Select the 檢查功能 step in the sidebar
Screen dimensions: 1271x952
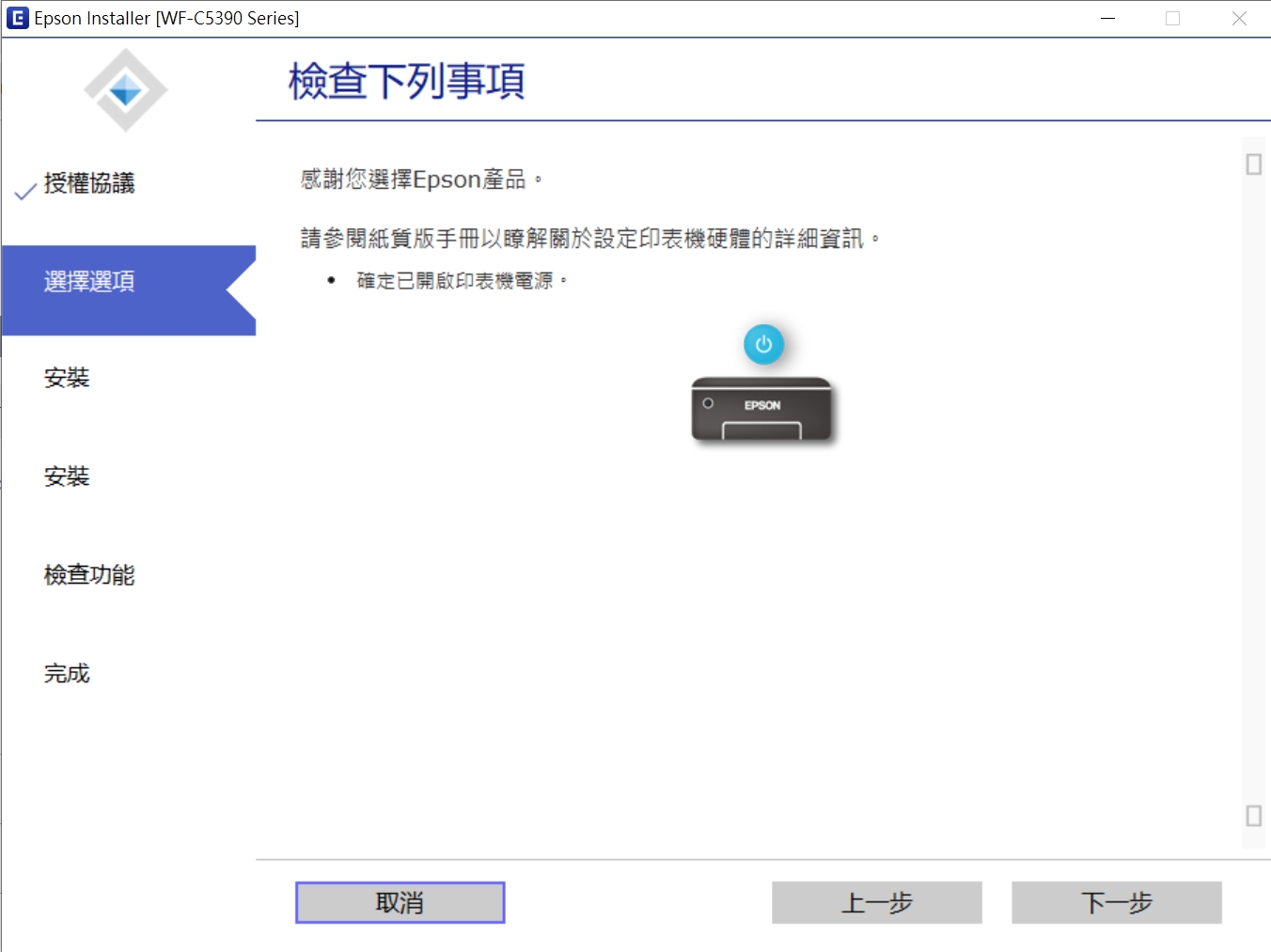89,574
